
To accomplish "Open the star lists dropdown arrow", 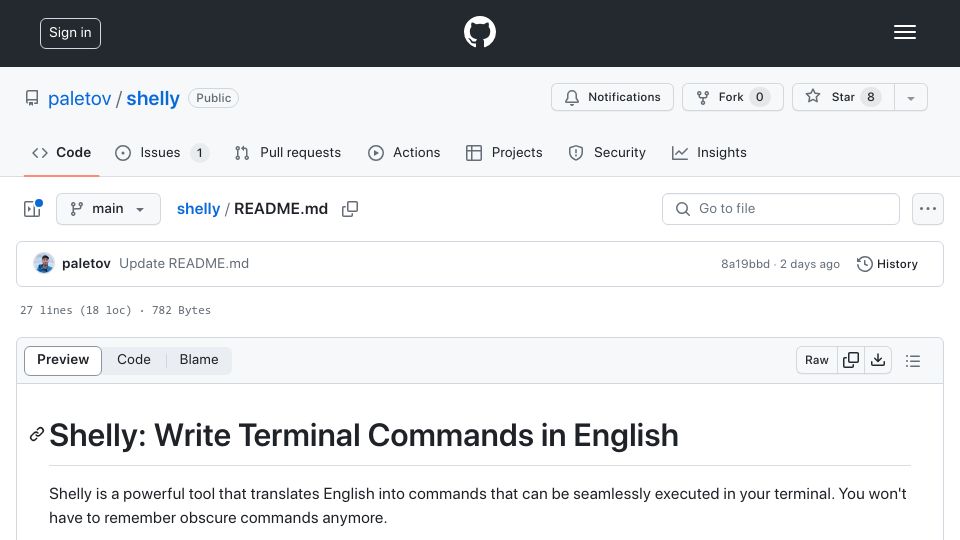I will coord(910,97).
